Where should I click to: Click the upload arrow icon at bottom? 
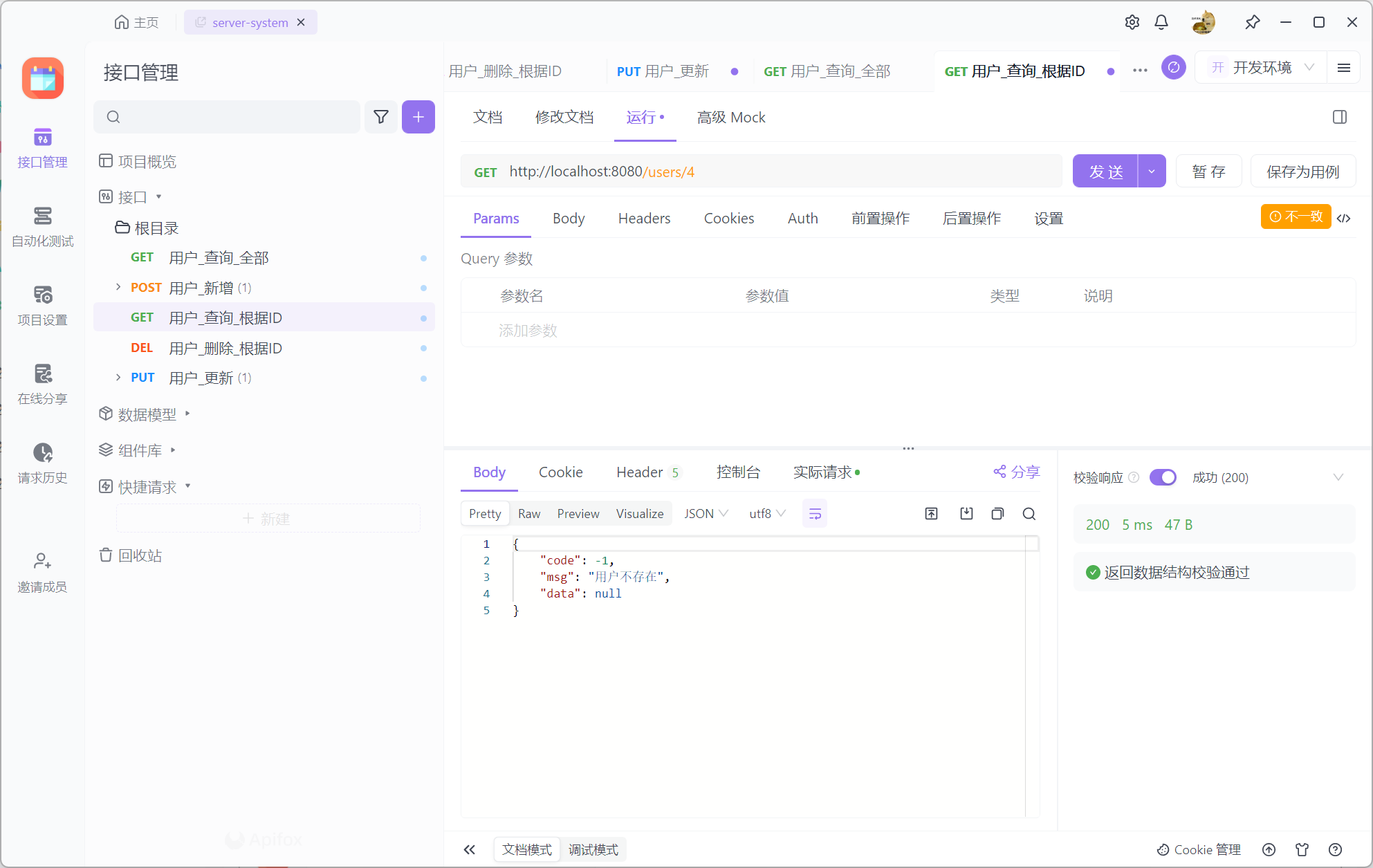(x=1269, y=849)
